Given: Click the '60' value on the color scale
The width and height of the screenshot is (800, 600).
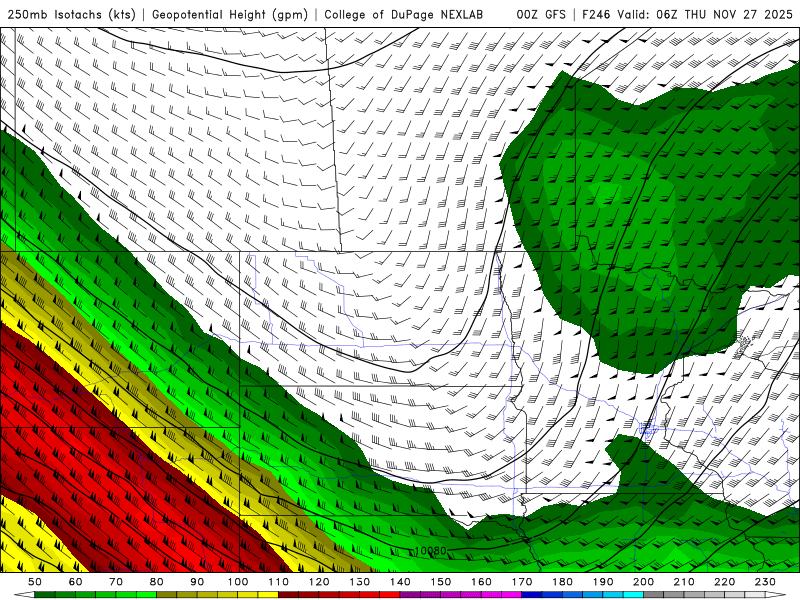Looking at the screenshot, I should (75, 582).
